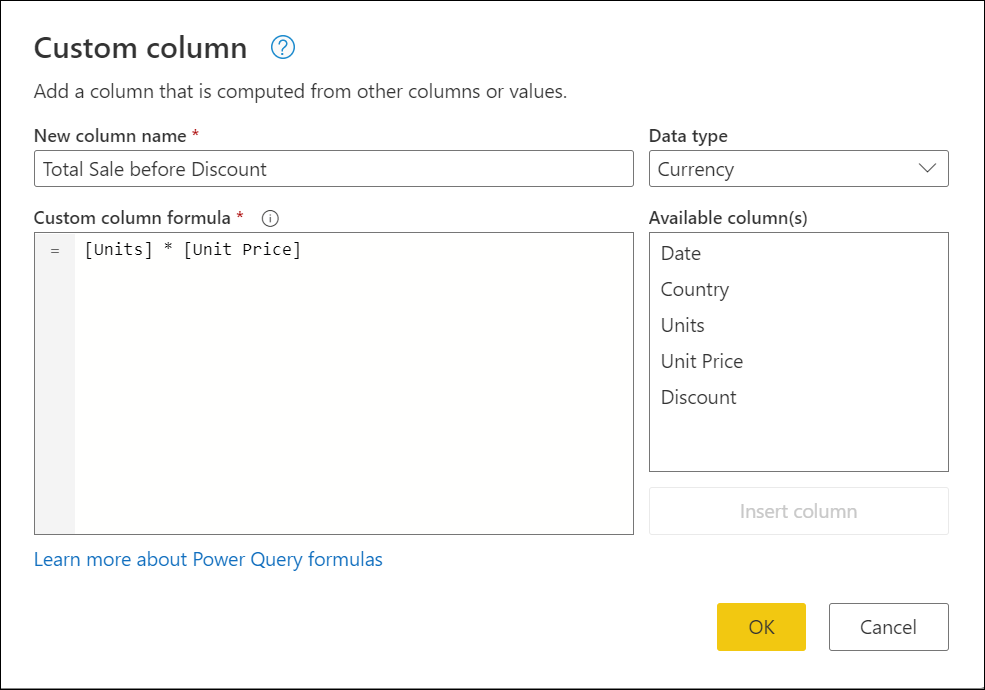
Task: Confirm with the OK button
Action: 761,627
